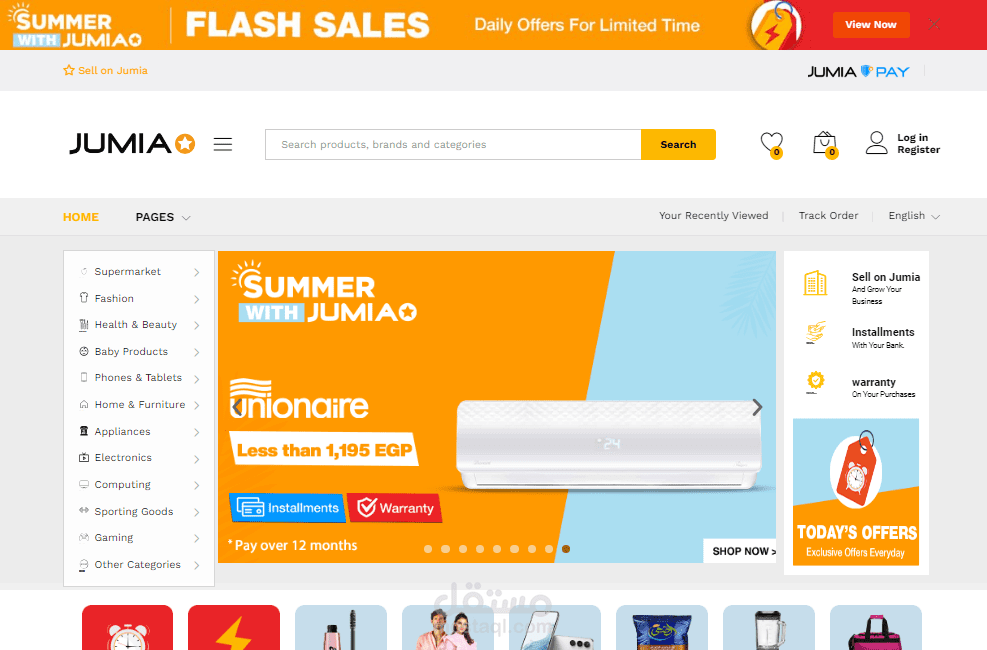Open the English language dropdown

pyautogui.click(x=914, y=216)
